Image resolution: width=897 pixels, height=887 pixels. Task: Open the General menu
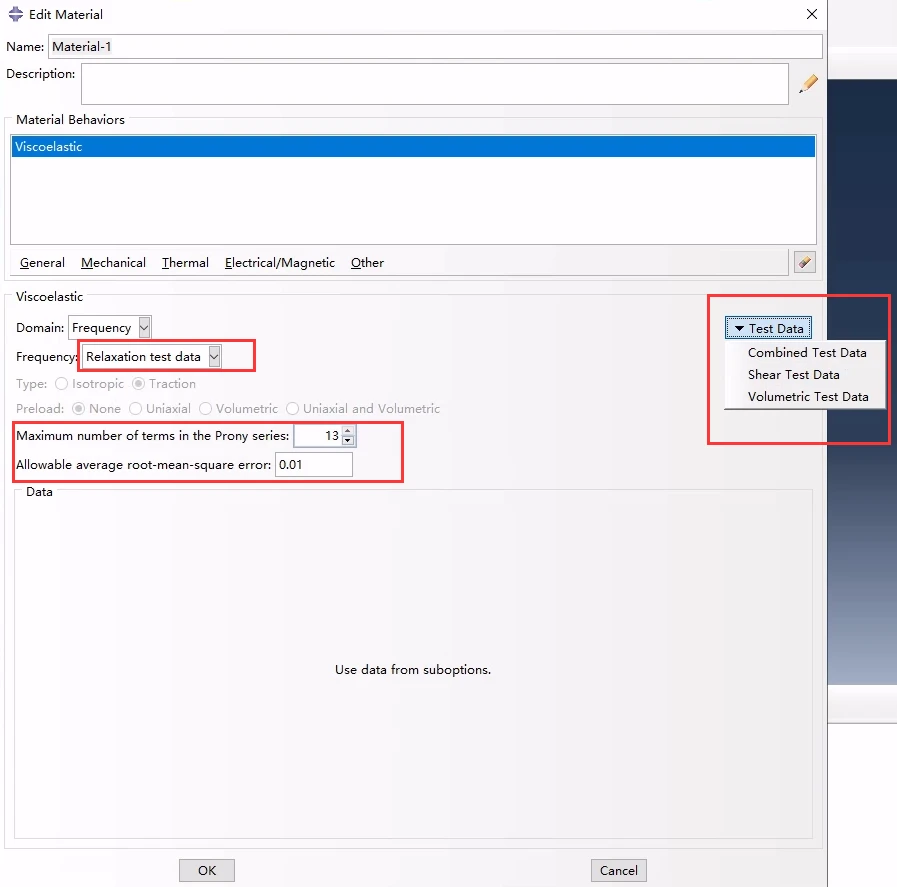(x=42, y=262)
